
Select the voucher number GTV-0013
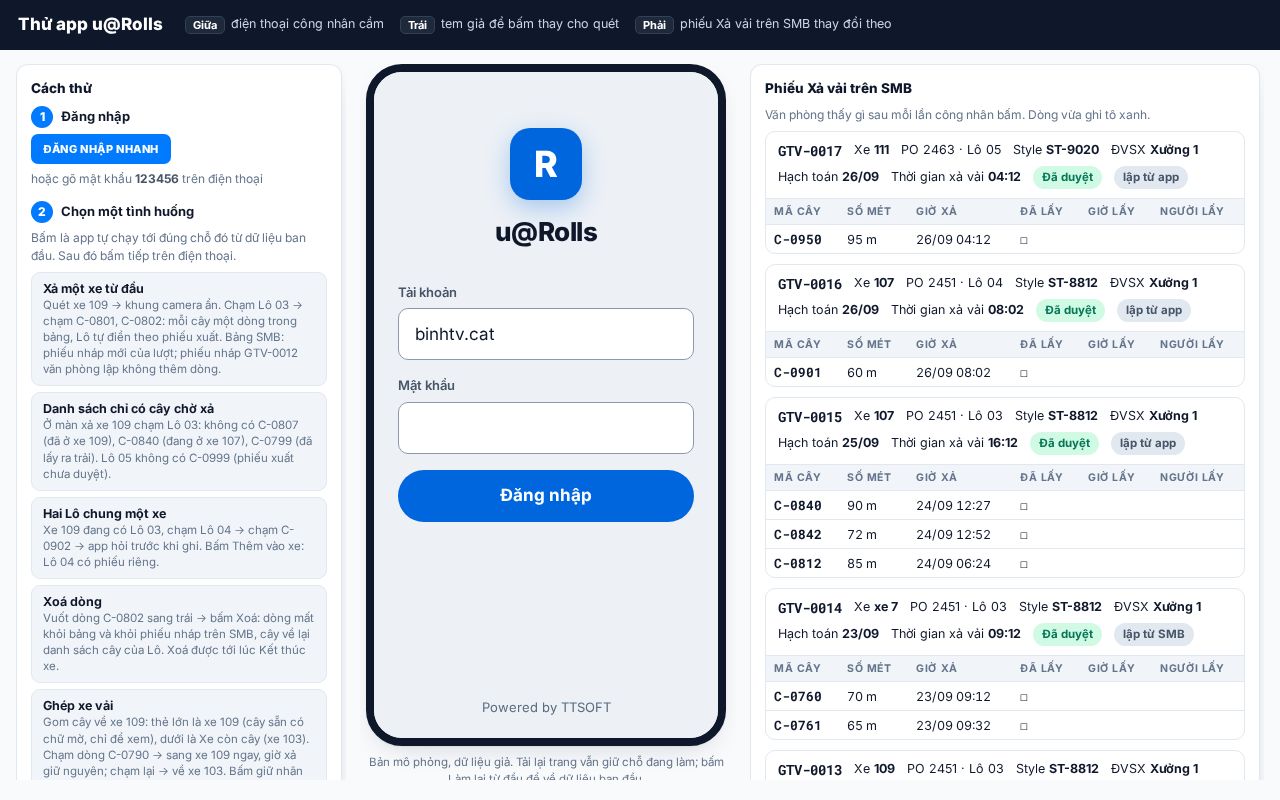point(810,770)
